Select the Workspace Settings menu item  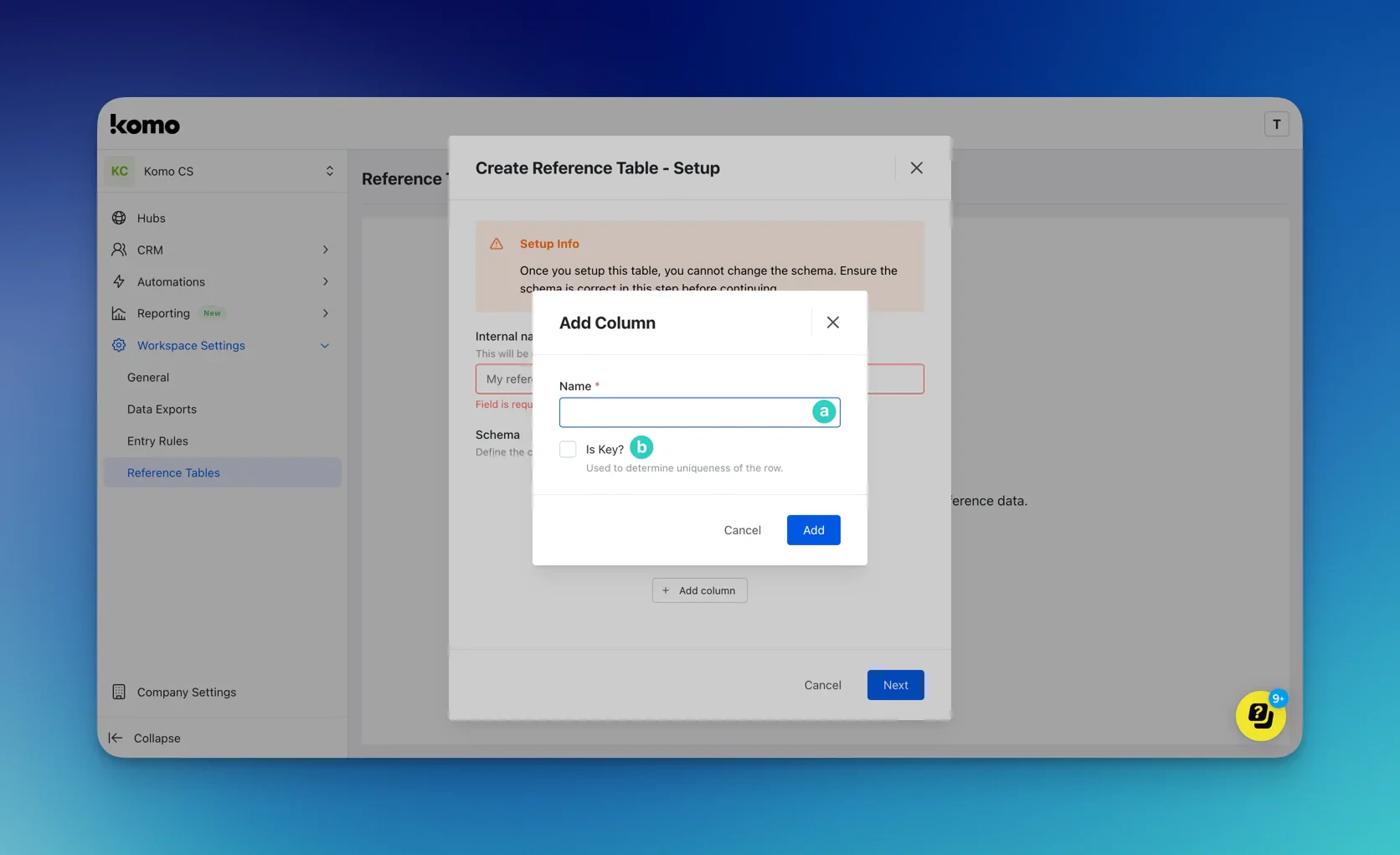click(x=223, y=345)
